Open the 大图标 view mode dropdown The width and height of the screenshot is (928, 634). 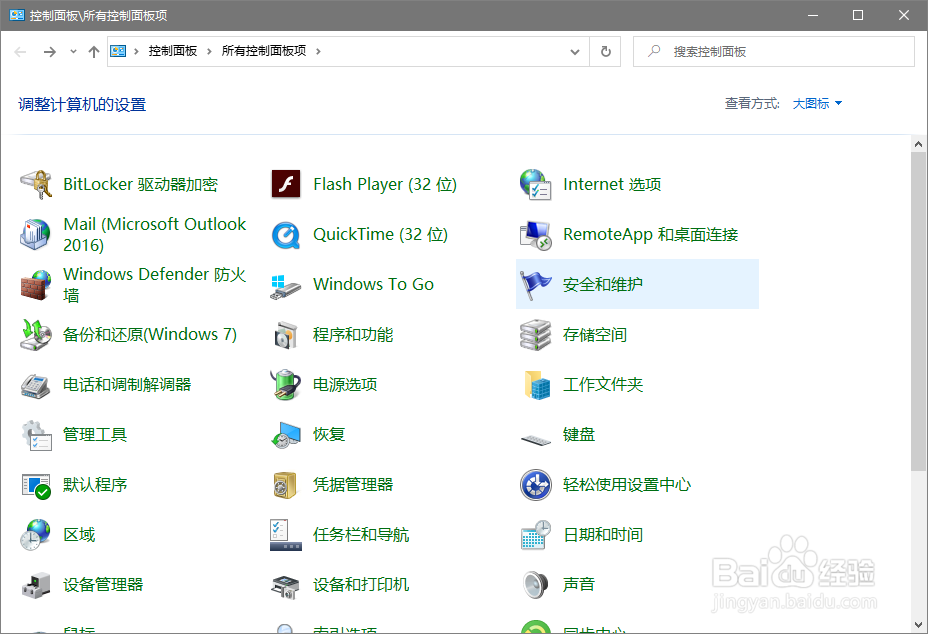click(817, 104)
